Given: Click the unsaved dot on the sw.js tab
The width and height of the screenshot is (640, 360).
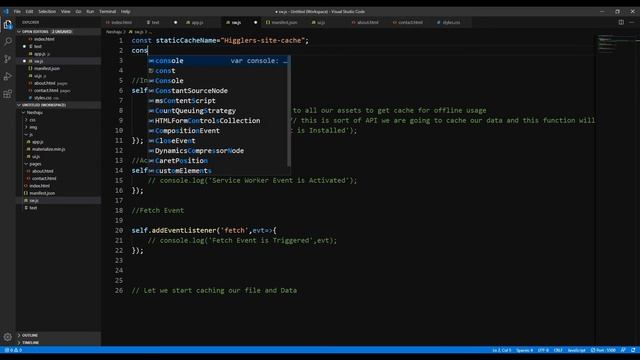Looking at the screenshot, I should click(x=256, y=22).
